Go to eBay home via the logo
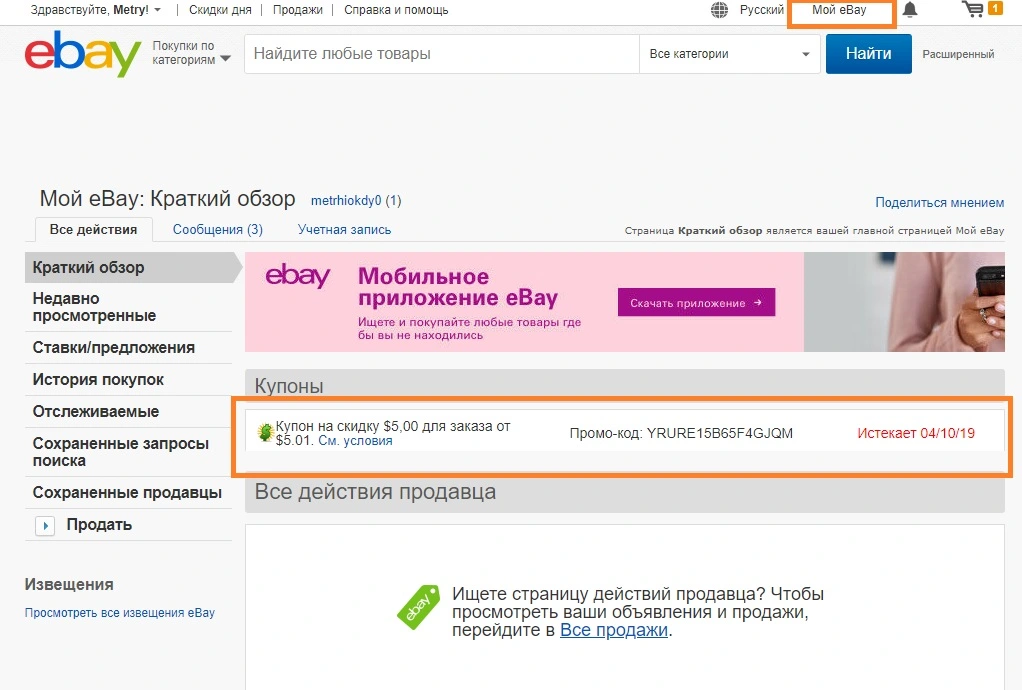This screenshot has height=690, width=1022. point(83,53)
